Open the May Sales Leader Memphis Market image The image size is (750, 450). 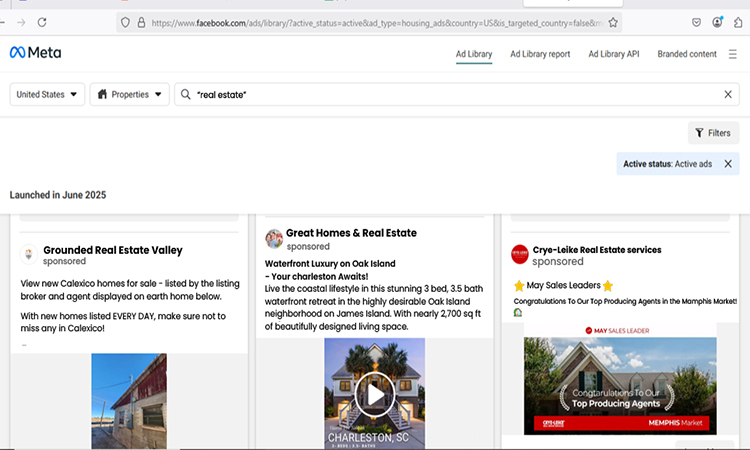tap(620, 379)
